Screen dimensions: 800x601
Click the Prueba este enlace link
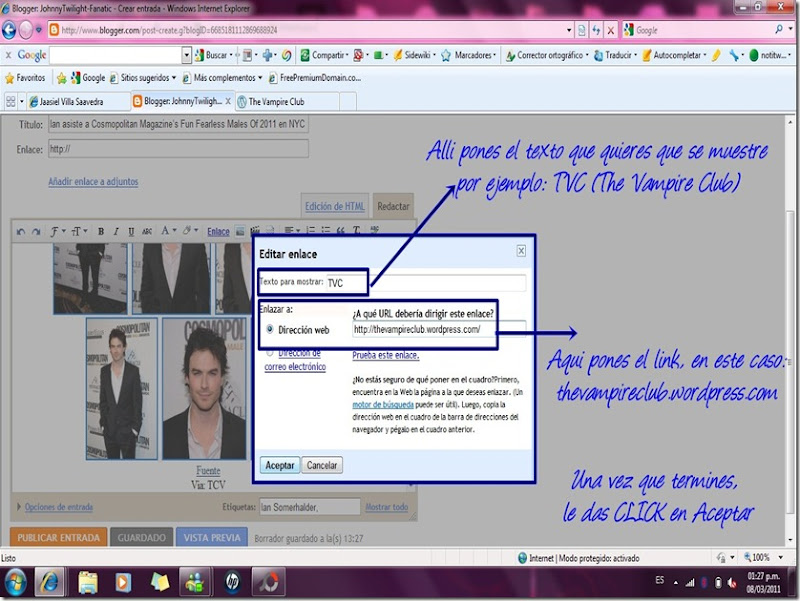coord(386,355)
